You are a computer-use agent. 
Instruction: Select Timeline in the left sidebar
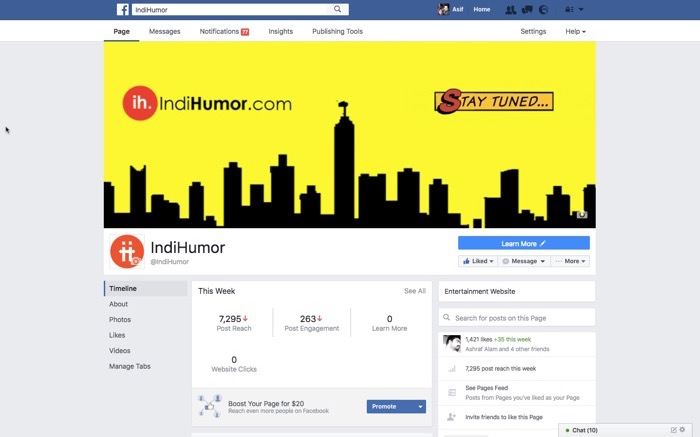point(146,288)
